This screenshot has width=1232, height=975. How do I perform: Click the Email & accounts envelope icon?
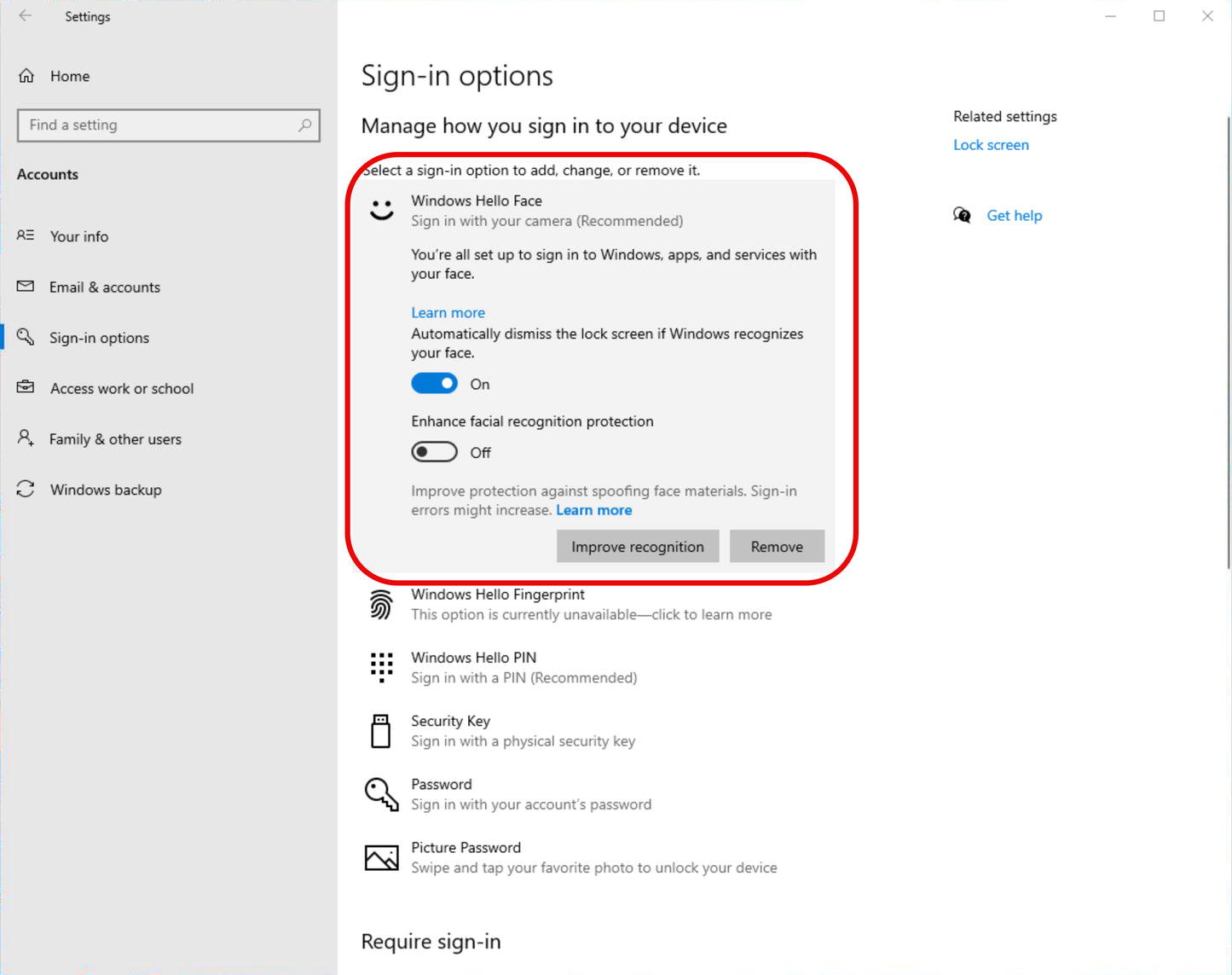(x=26, y=287)
